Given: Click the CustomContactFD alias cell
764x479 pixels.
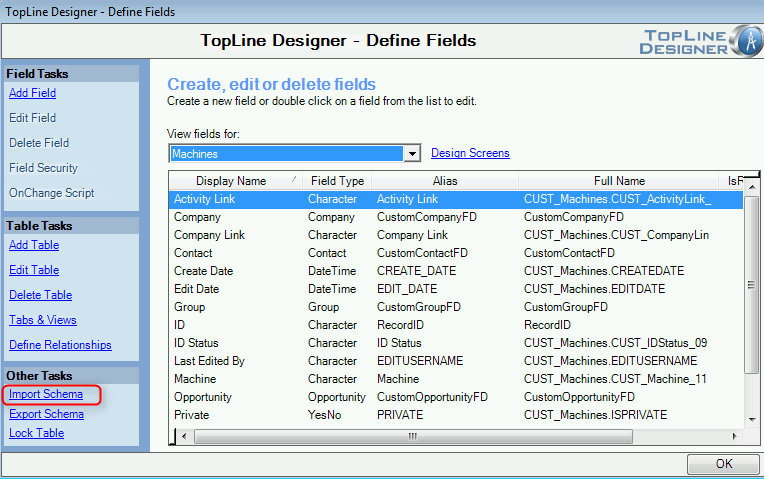Looking at the screenshot, I should (422, 253).
